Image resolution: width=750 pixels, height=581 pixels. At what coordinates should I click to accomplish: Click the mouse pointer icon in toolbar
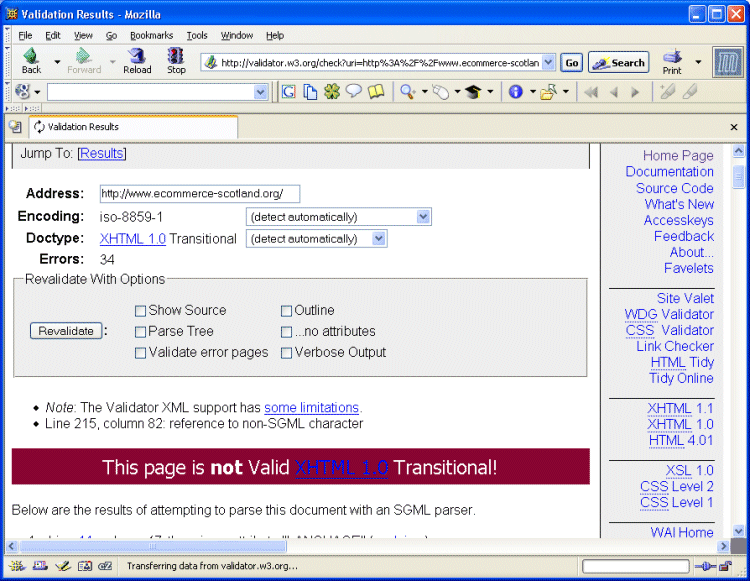[x=441, y=92]
